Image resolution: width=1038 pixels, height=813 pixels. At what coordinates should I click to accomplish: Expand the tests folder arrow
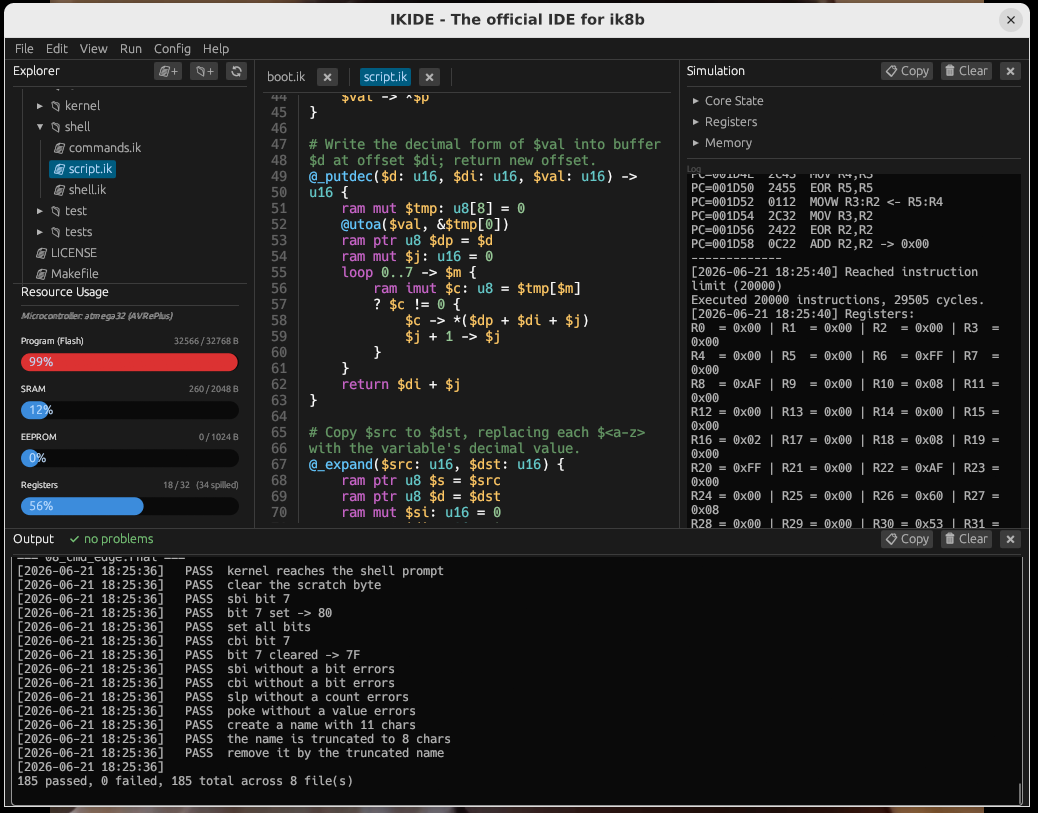40,232
